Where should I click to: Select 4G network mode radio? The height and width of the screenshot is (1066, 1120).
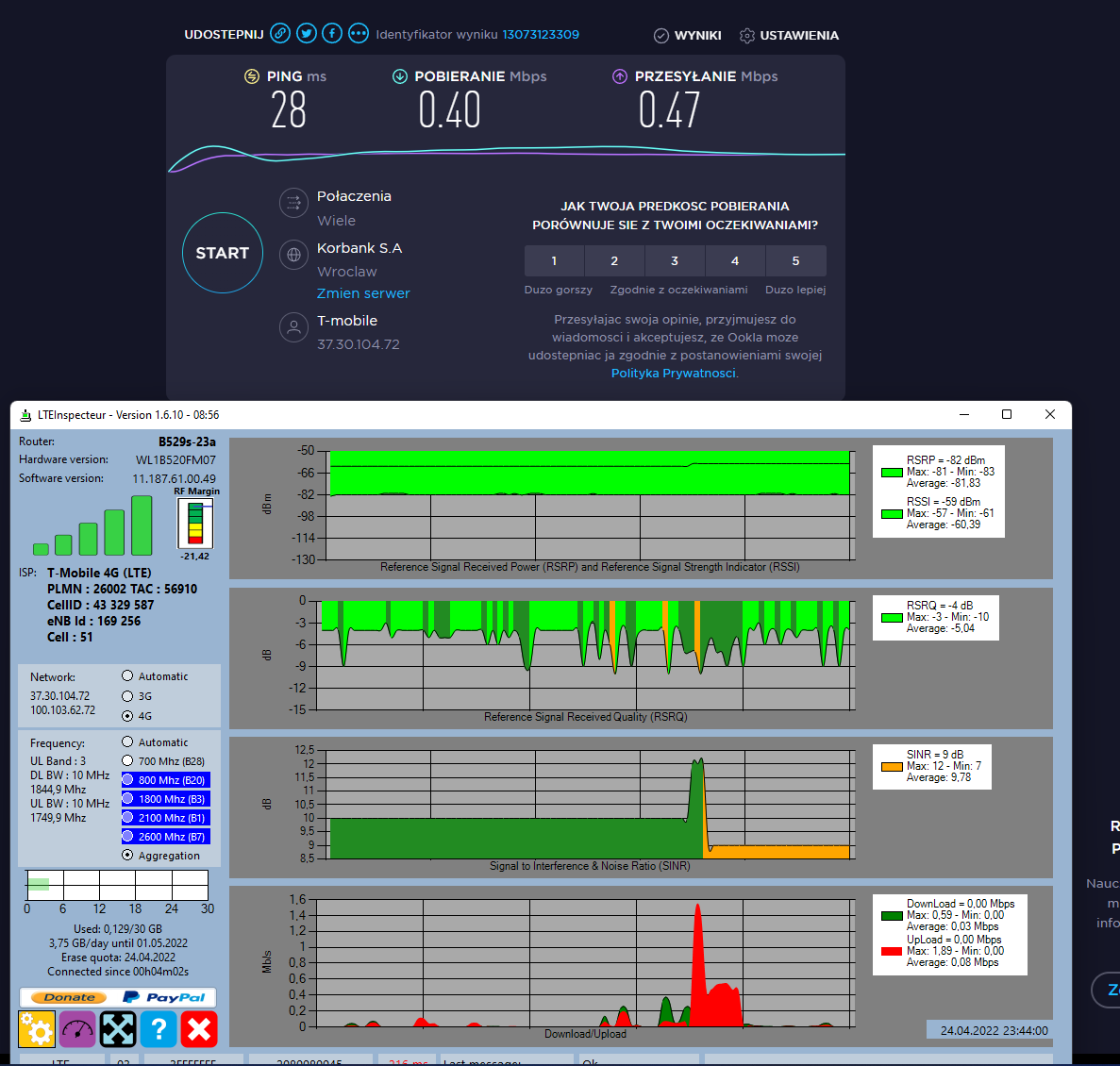pyautogui.click(x=127, y=715)
